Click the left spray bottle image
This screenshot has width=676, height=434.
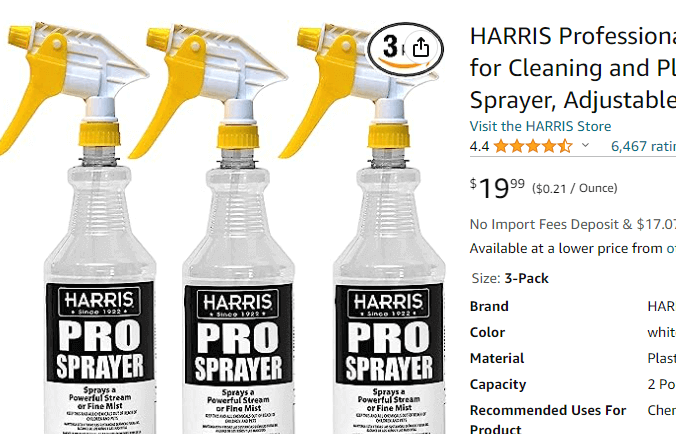coord(81,228)
